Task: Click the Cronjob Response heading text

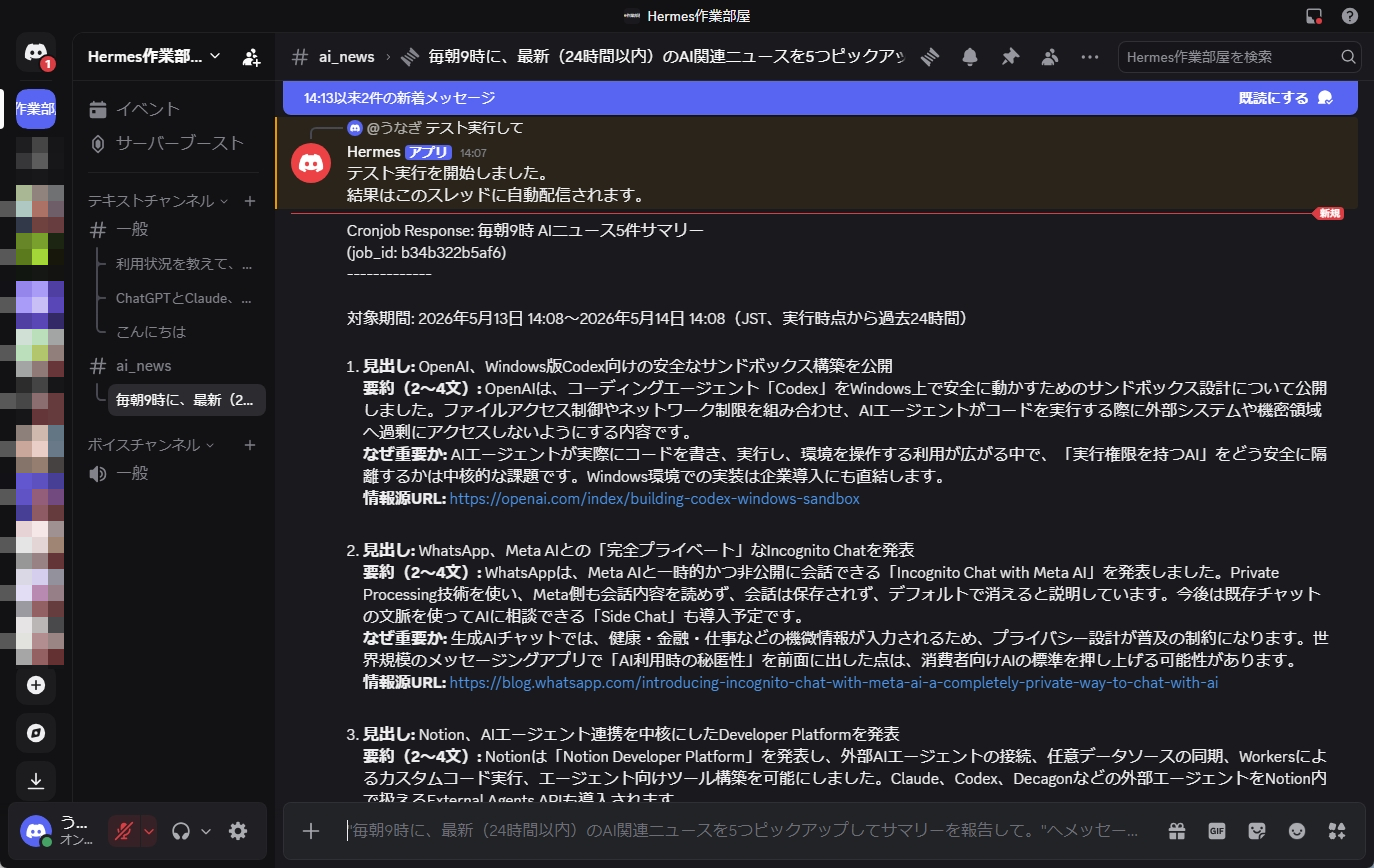Action: pos(525,230)
